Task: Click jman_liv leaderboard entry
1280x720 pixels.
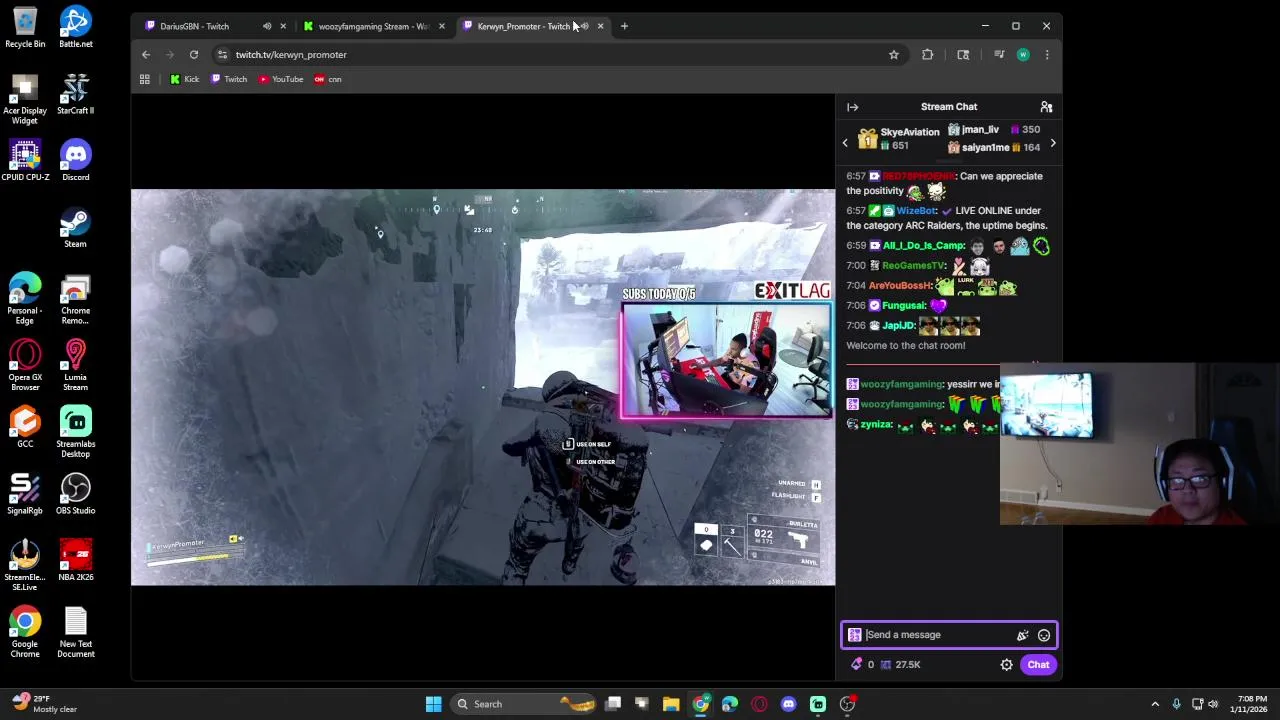Action: [x=994, y=129]
